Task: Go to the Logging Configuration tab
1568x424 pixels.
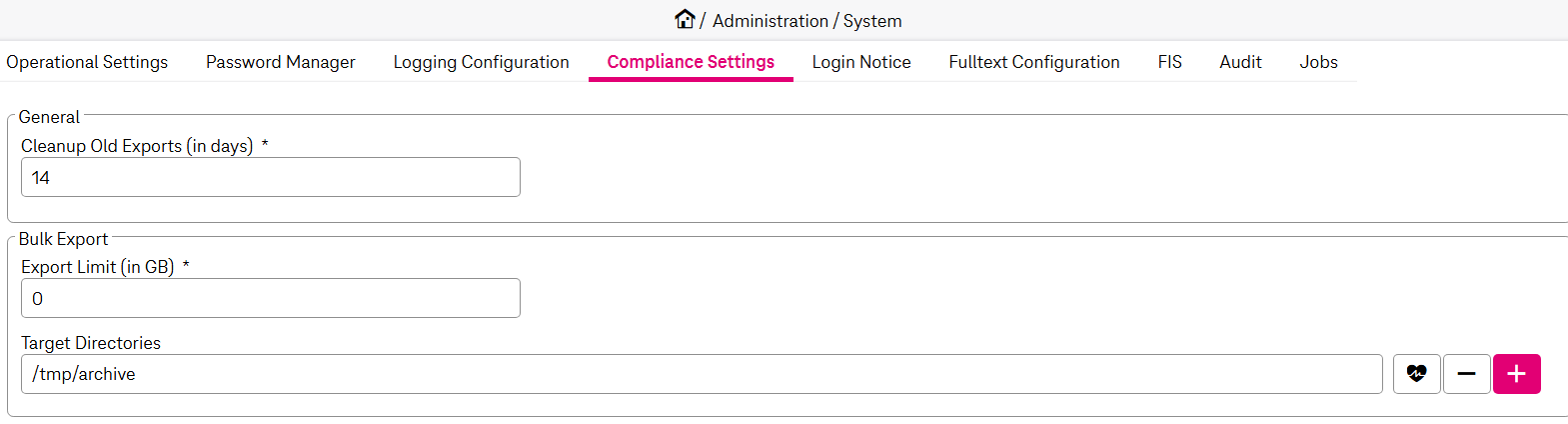Action: (x=481, y=62)
